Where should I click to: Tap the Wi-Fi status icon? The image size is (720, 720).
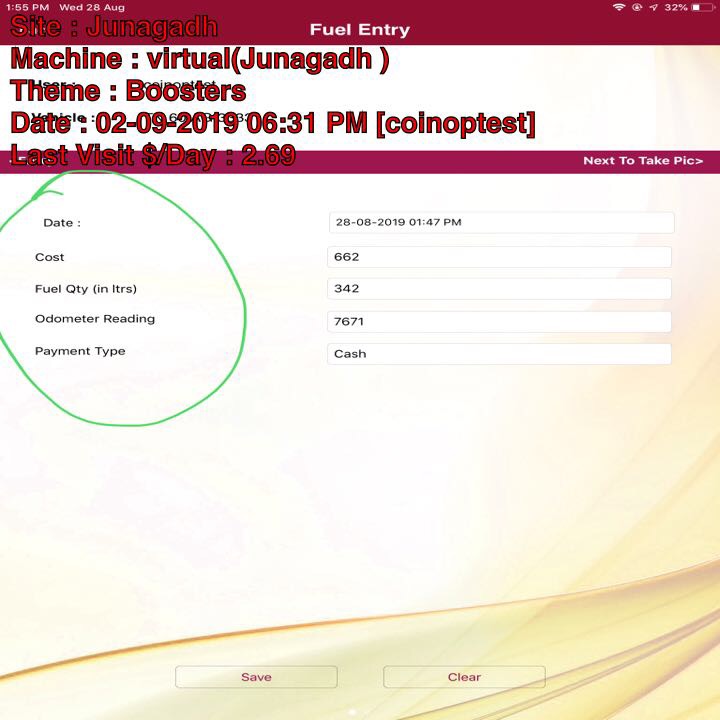click(620, 8)
